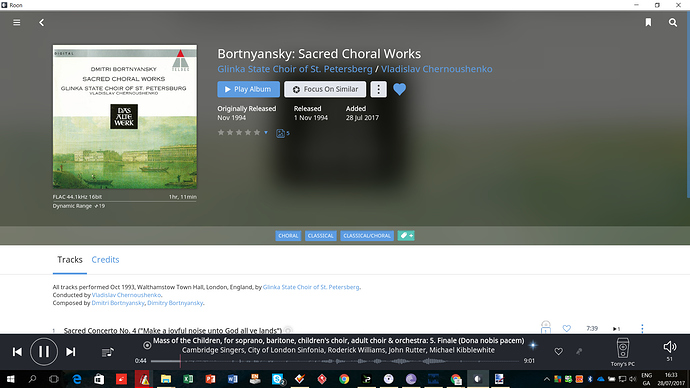Switch to the Credits tab
This screenshot has height=388, width=690.
[x=105, y=260]
